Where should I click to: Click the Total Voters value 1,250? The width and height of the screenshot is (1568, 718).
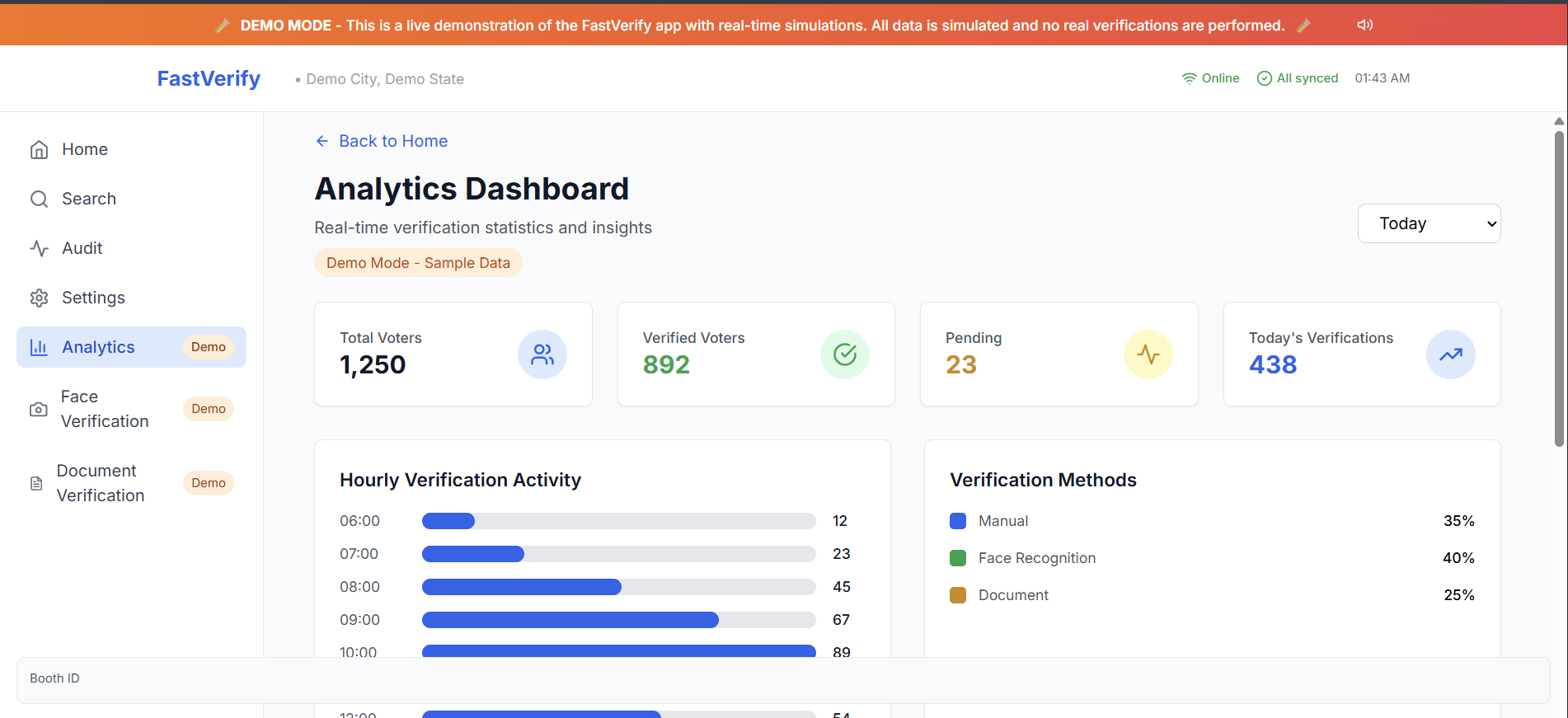tap(373, 364)
